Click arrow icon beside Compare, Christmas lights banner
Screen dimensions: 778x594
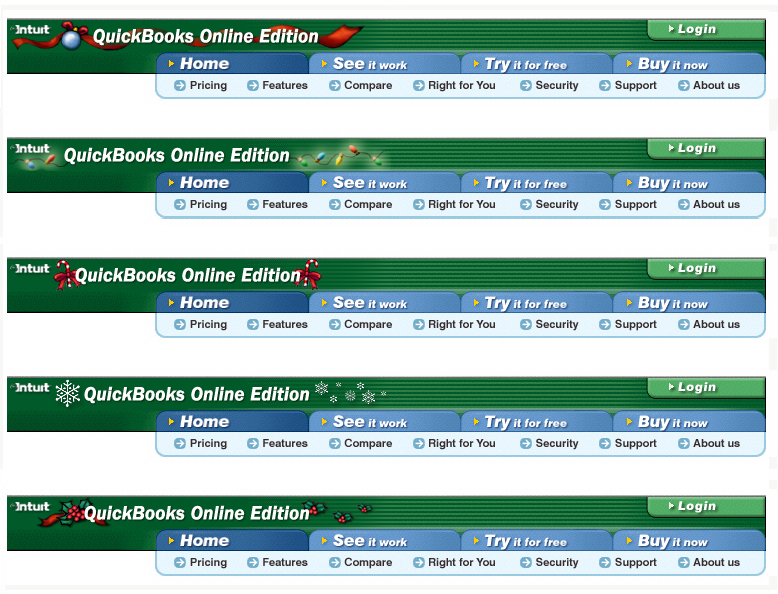pyautogui.click(x=335, y=204)
